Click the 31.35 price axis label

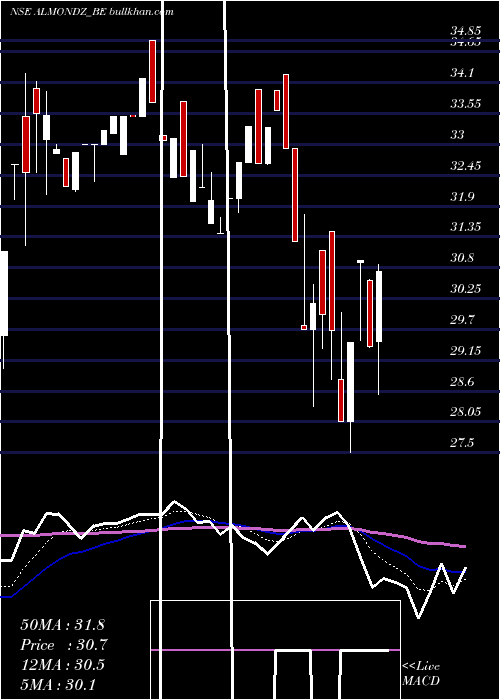(465, 227)
